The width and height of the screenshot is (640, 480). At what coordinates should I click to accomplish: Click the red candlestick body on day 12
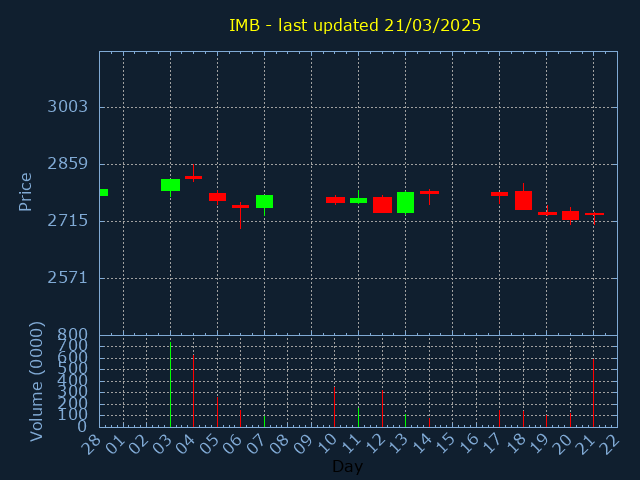click(x=382, y=205)
